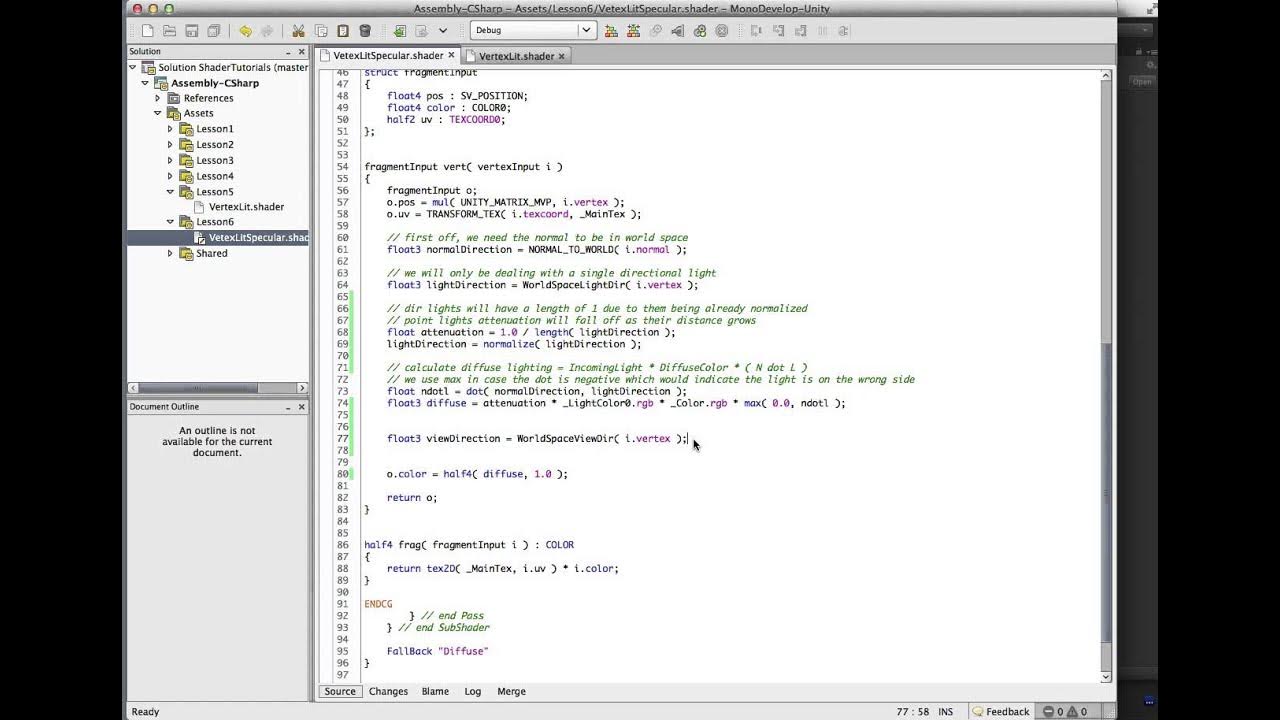Minimize the Solution panel
Screen dimensions: 1280x720
(288, 51)
